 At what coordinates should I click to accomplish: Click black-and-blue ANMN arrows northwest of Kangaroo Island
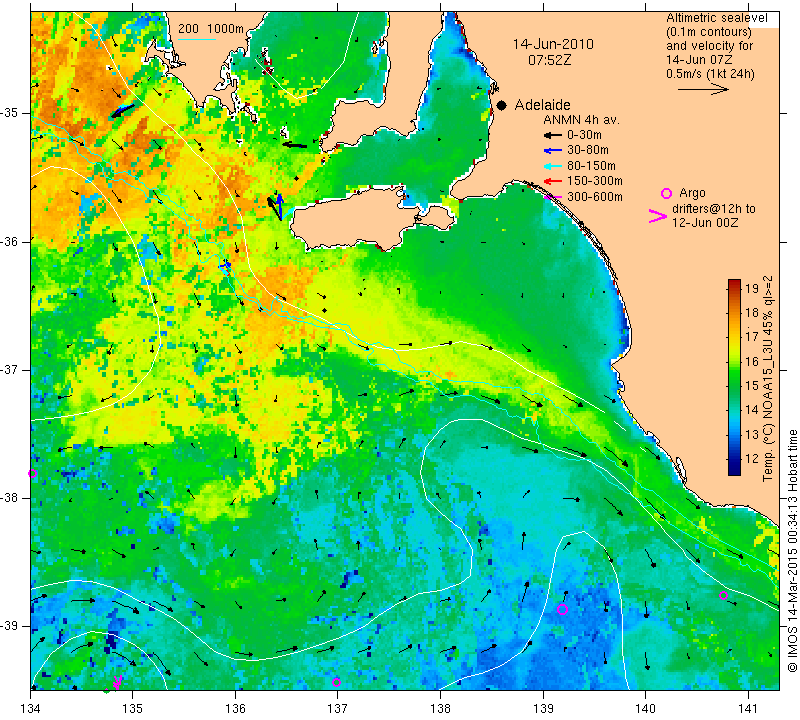tap(276, 206)
